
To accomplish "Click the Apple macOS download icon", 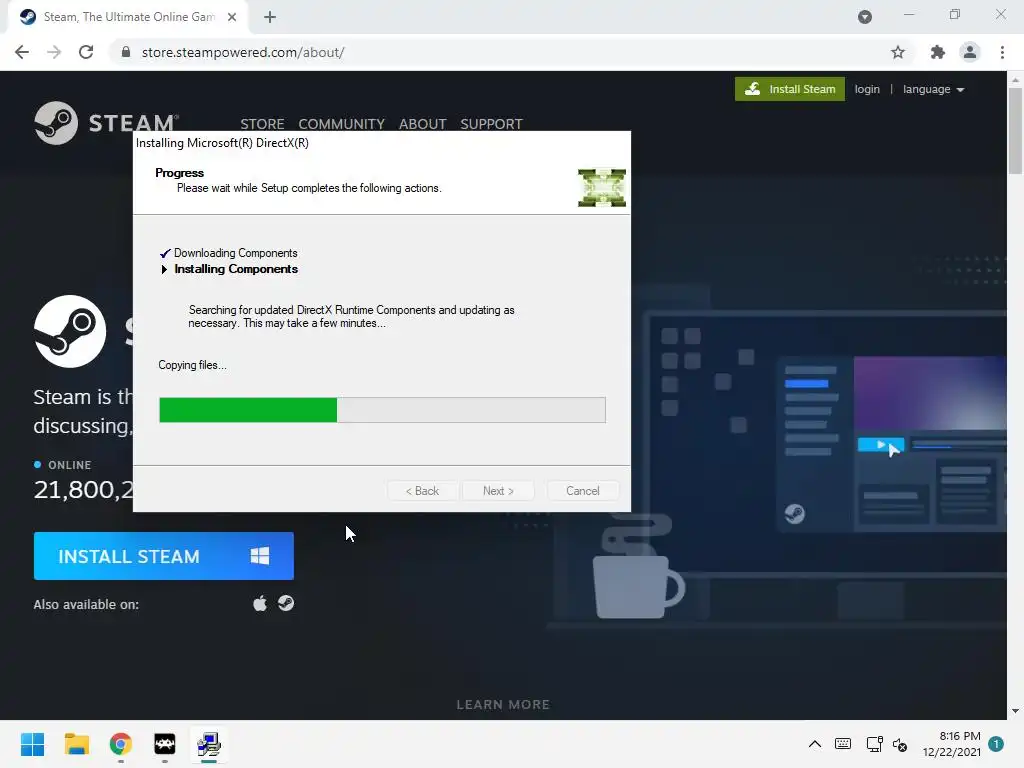I will 260,603.
